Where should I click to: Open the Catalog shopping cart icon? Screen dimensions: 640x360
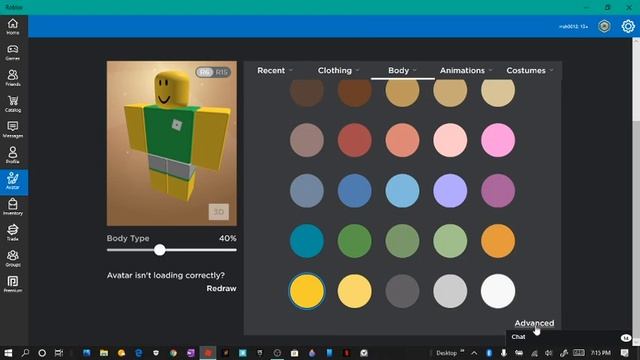click(x=13, y=103)
